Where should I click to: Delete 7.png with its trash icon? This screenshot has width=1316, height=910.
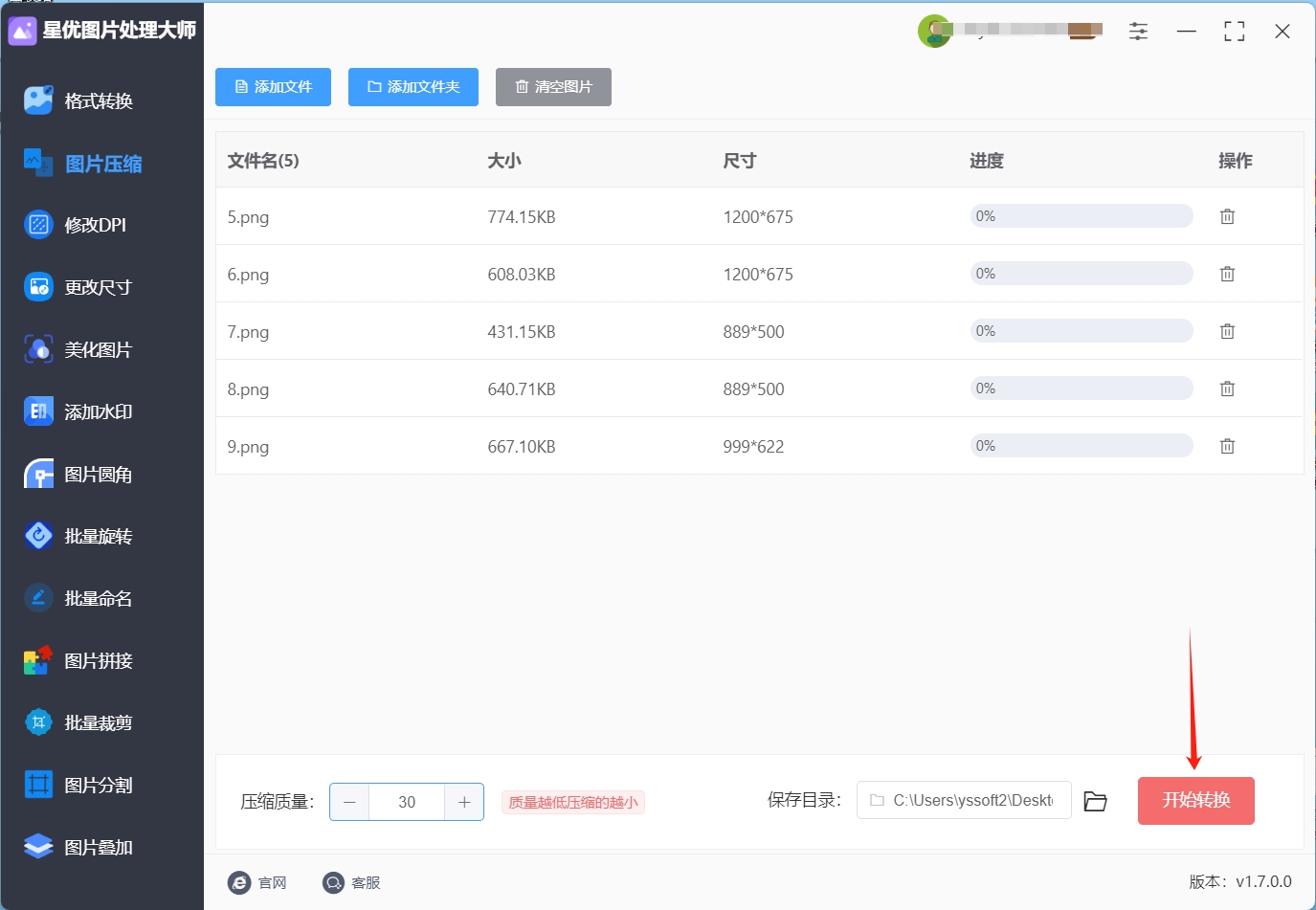(1227, 331)
